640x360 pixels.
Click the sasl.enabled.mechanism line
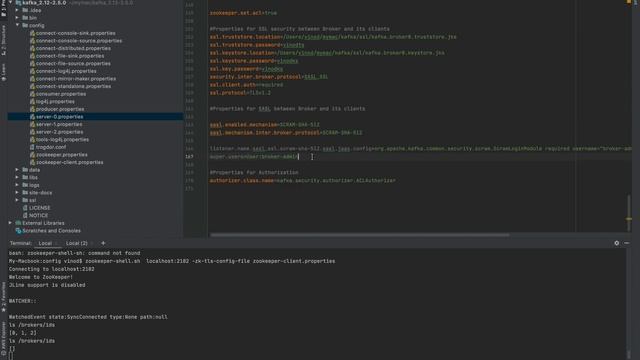264,125
